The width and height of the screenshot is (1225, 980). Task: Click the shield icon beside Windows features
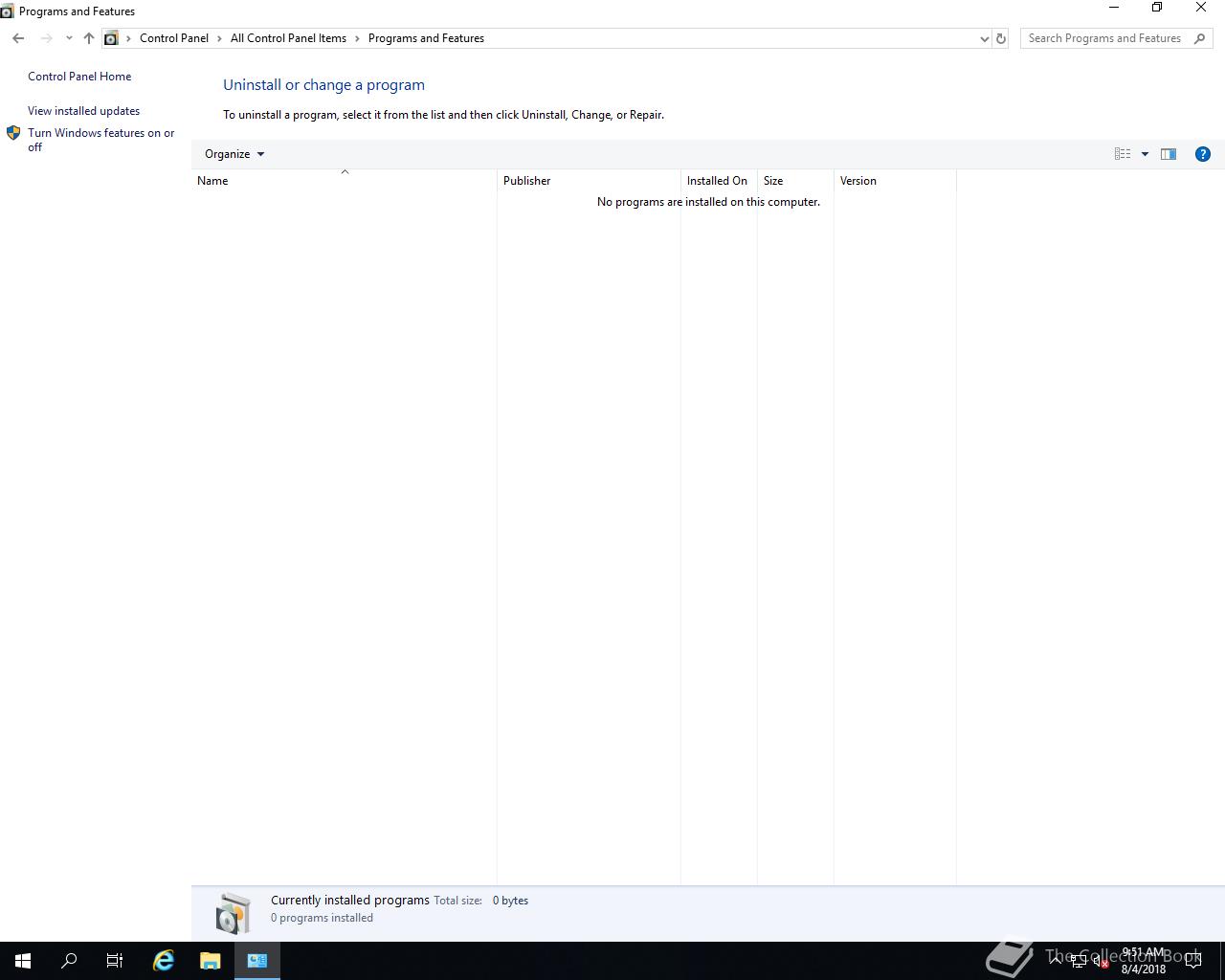pyautogui.click(x=13, y=133)
